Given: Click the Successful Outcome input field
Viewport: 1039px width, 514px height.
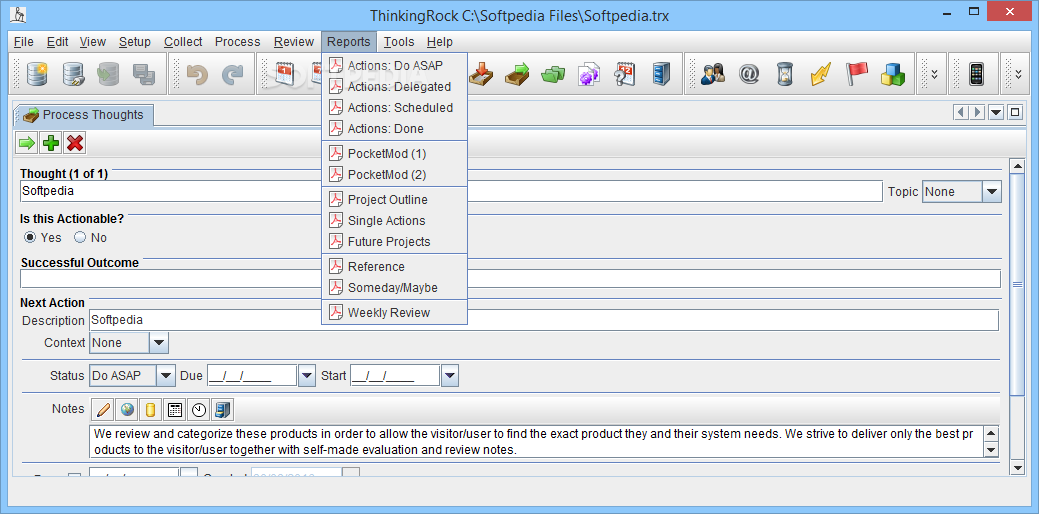Looking at the screenshot, I should (510, 279).
